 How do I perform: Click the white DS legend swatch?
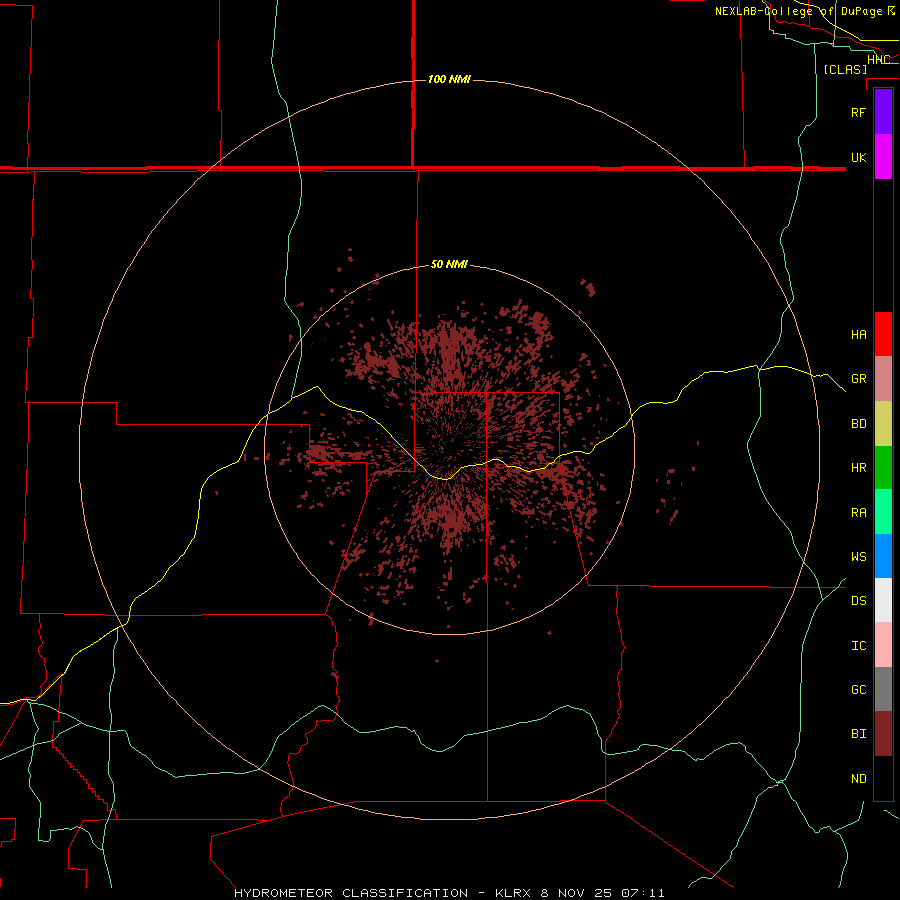click(x=883, y=600)
